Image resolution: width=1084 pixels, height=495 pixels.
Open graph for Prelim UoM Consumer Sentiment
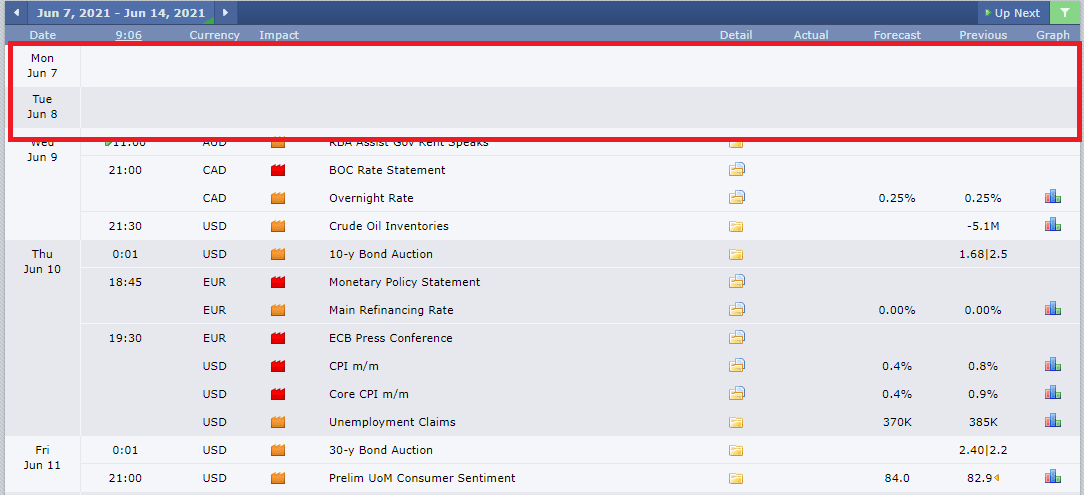[1052, 478]
